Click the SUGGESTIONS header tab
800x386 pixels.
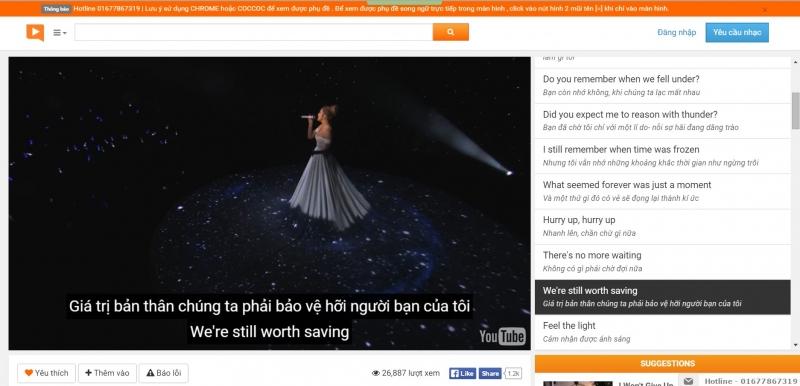667,364
